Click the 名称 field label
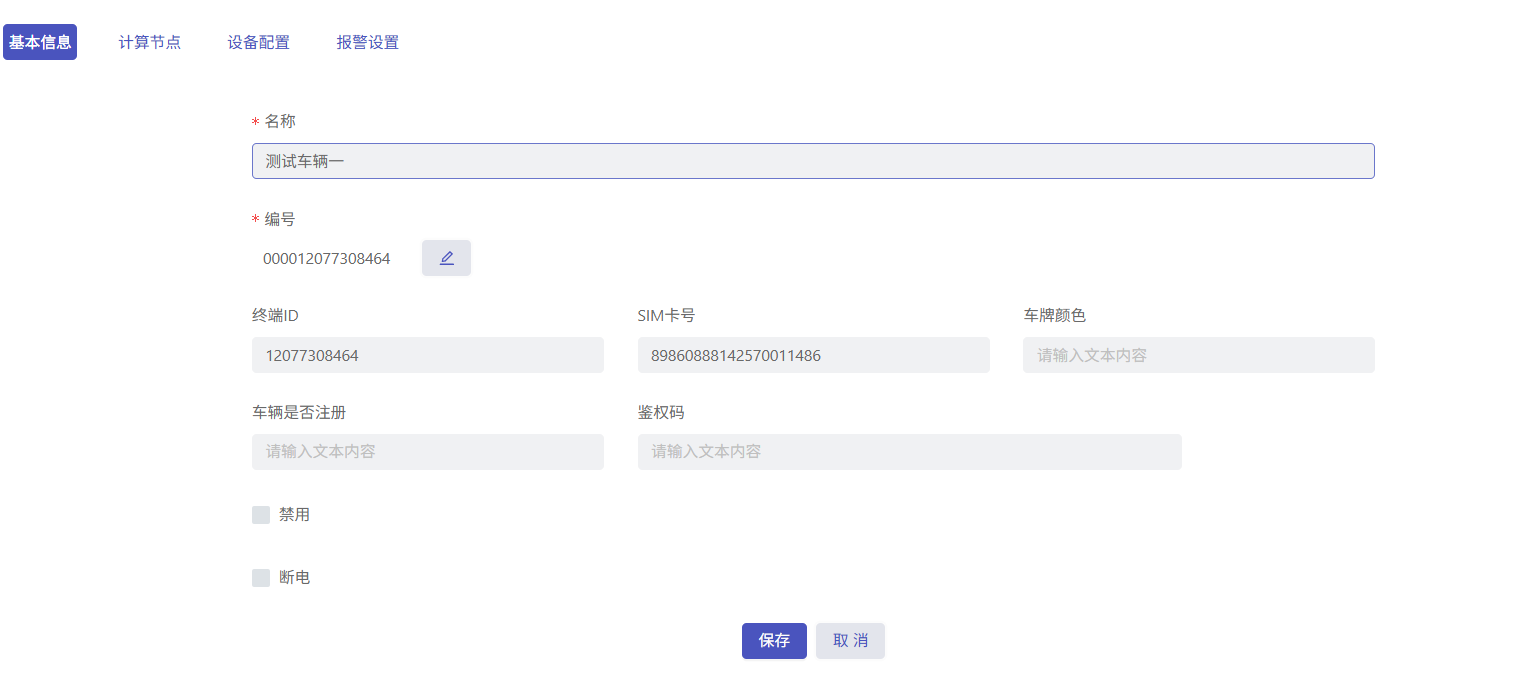Image resolution: width=1531 pixels, height=691 pixels. pyautogui.click(x=280, y=121)
